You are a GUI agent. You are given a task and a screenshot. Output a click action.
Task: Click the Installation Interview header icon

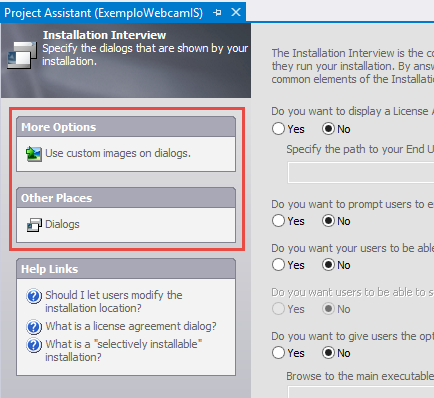pyautogui.click(x=21, y=55)
